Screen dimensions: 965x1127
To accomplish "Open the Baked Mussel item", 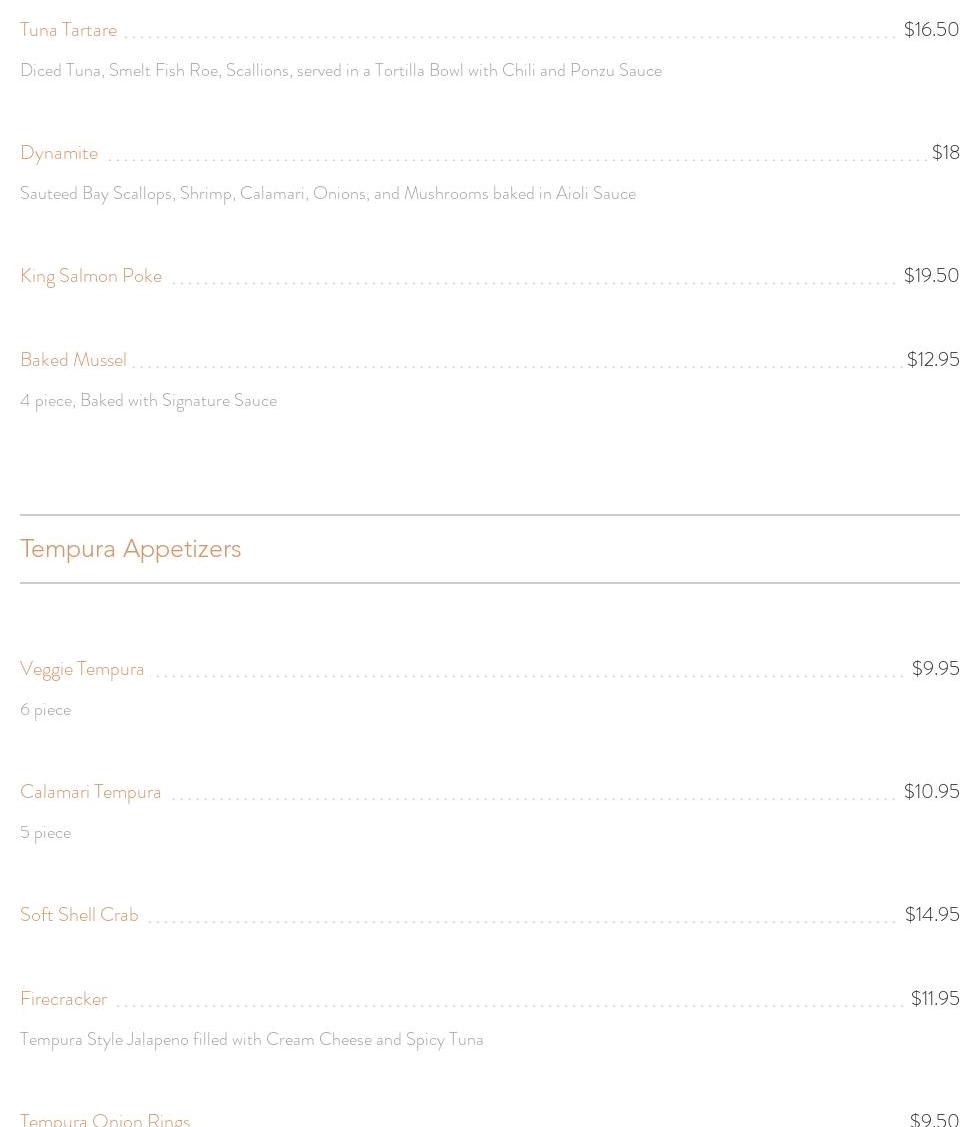I will (x=73, y=359).
